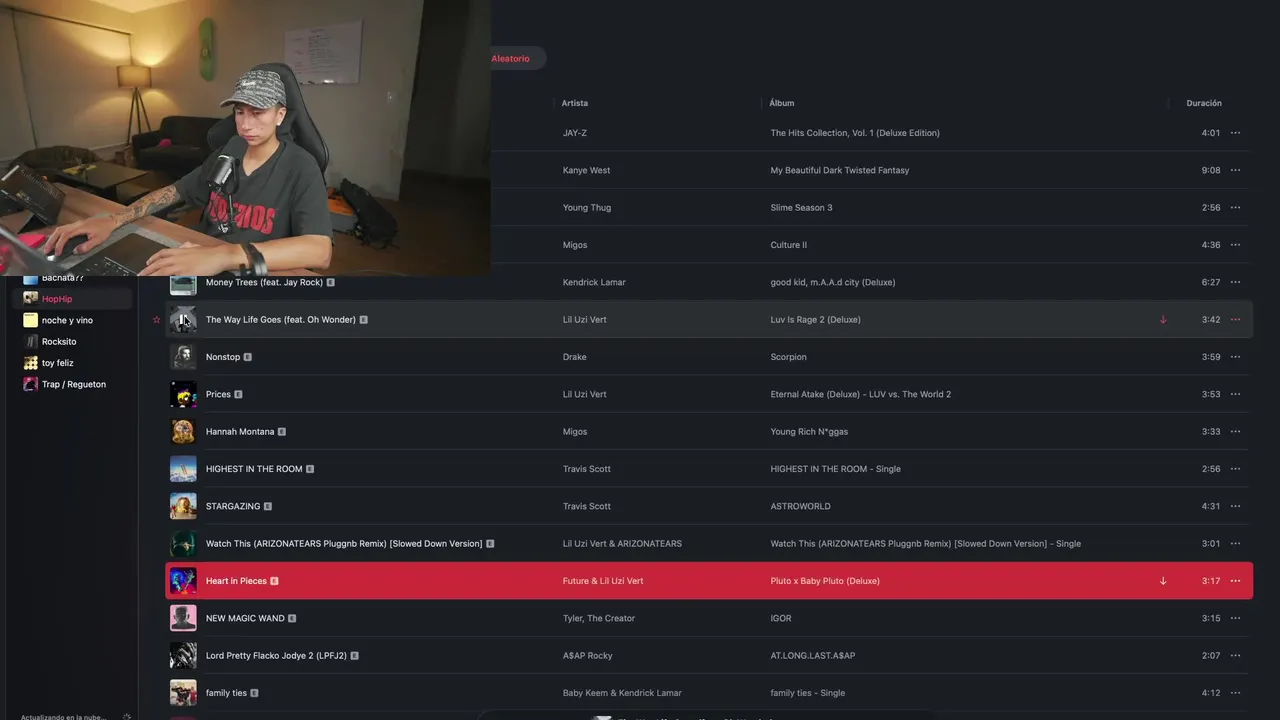Click HIGHEST IN THE ROOM album artwork
This screenshot has width=1280, height=720.
183,469
